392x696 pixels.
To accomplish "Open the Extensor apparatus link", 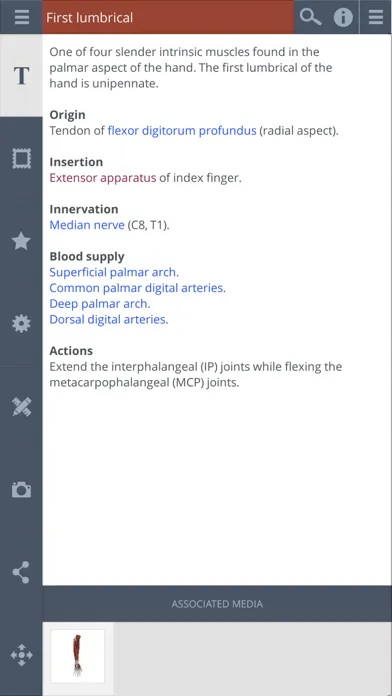I will tap(103, 178).
